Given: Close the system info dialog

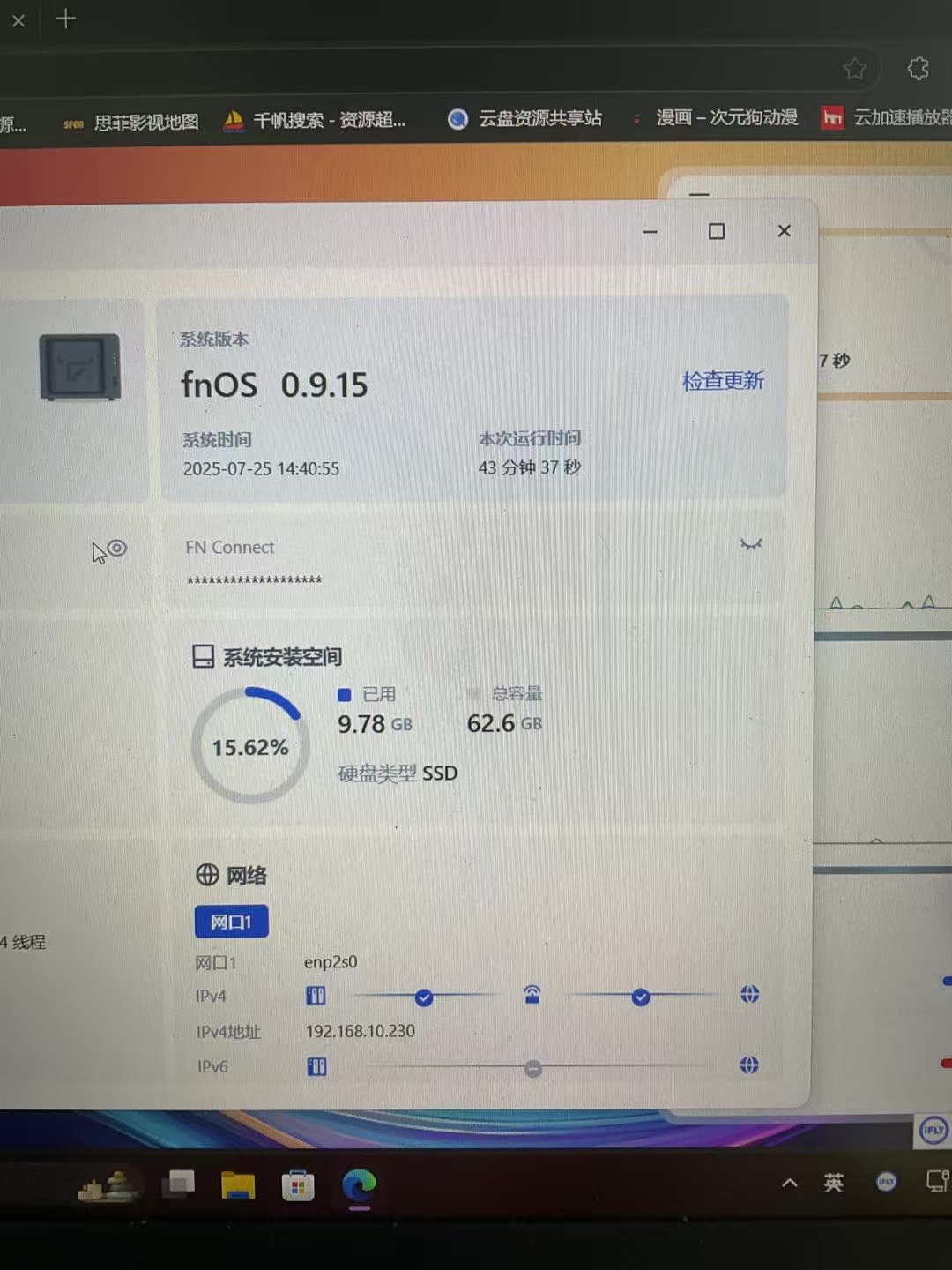Looking at the screenshot, I should coord(785,230).
